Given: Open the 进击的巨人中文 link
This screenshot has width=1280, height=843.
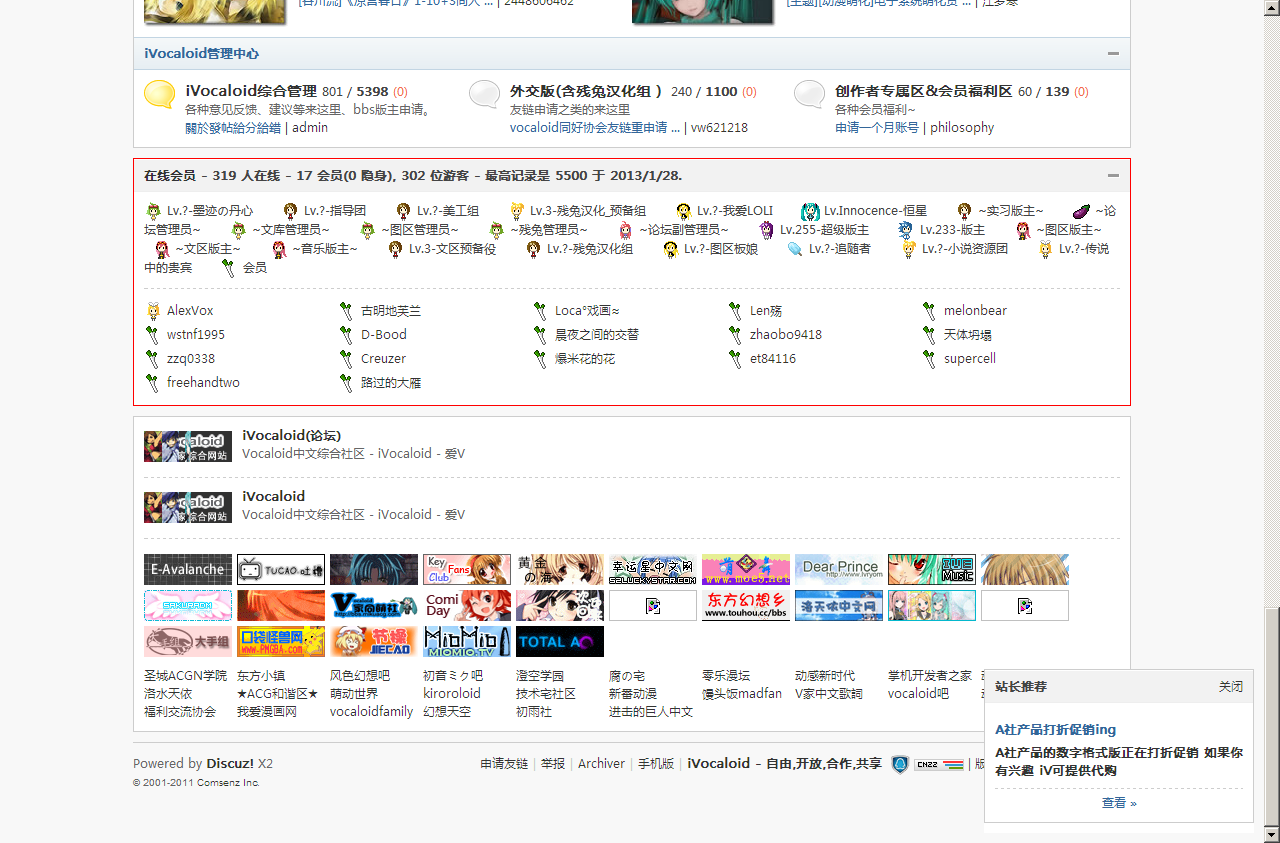Looking at the screenshot, I should [651, 712].
